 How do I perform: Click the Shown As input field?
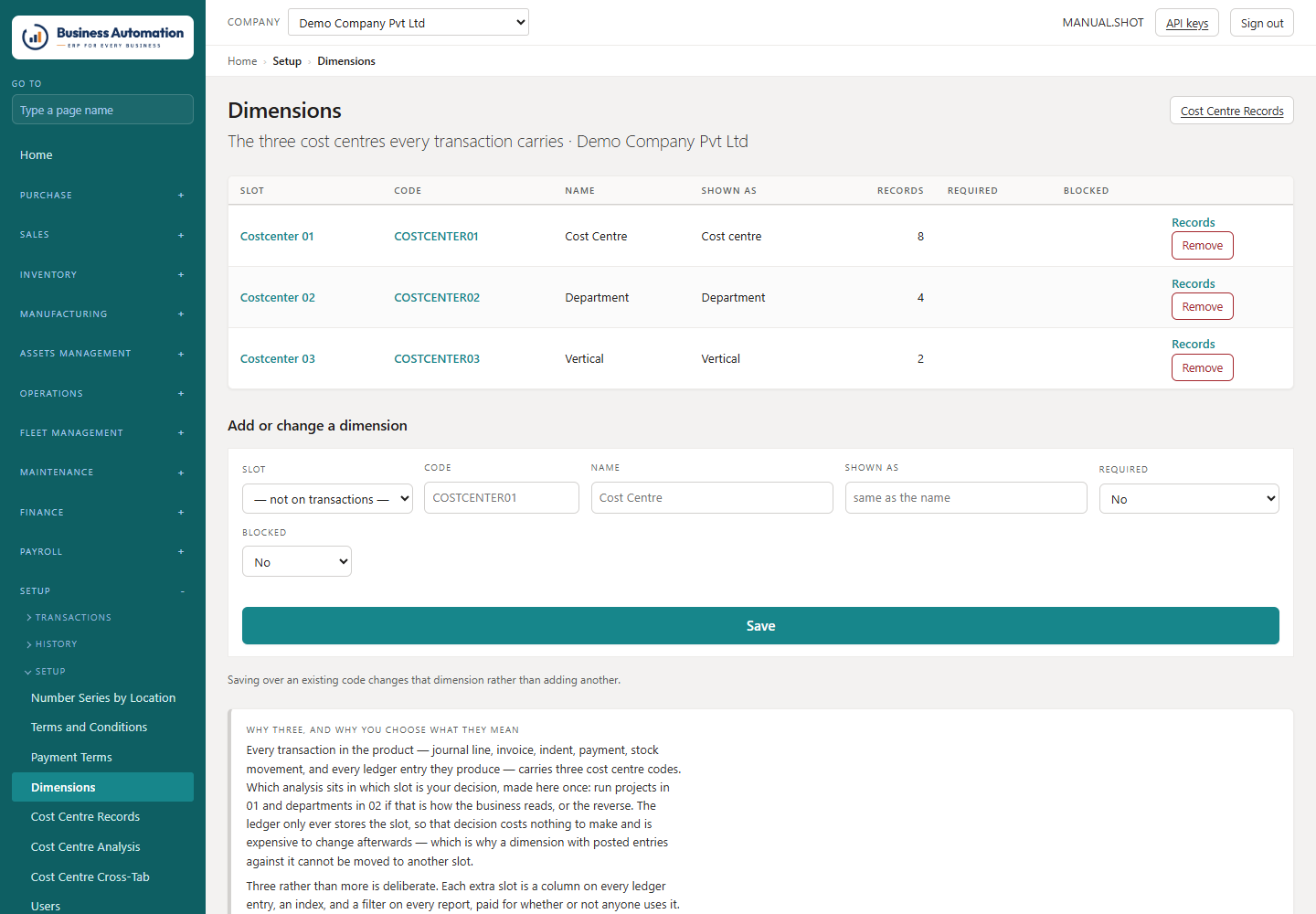tap(966, 498)
